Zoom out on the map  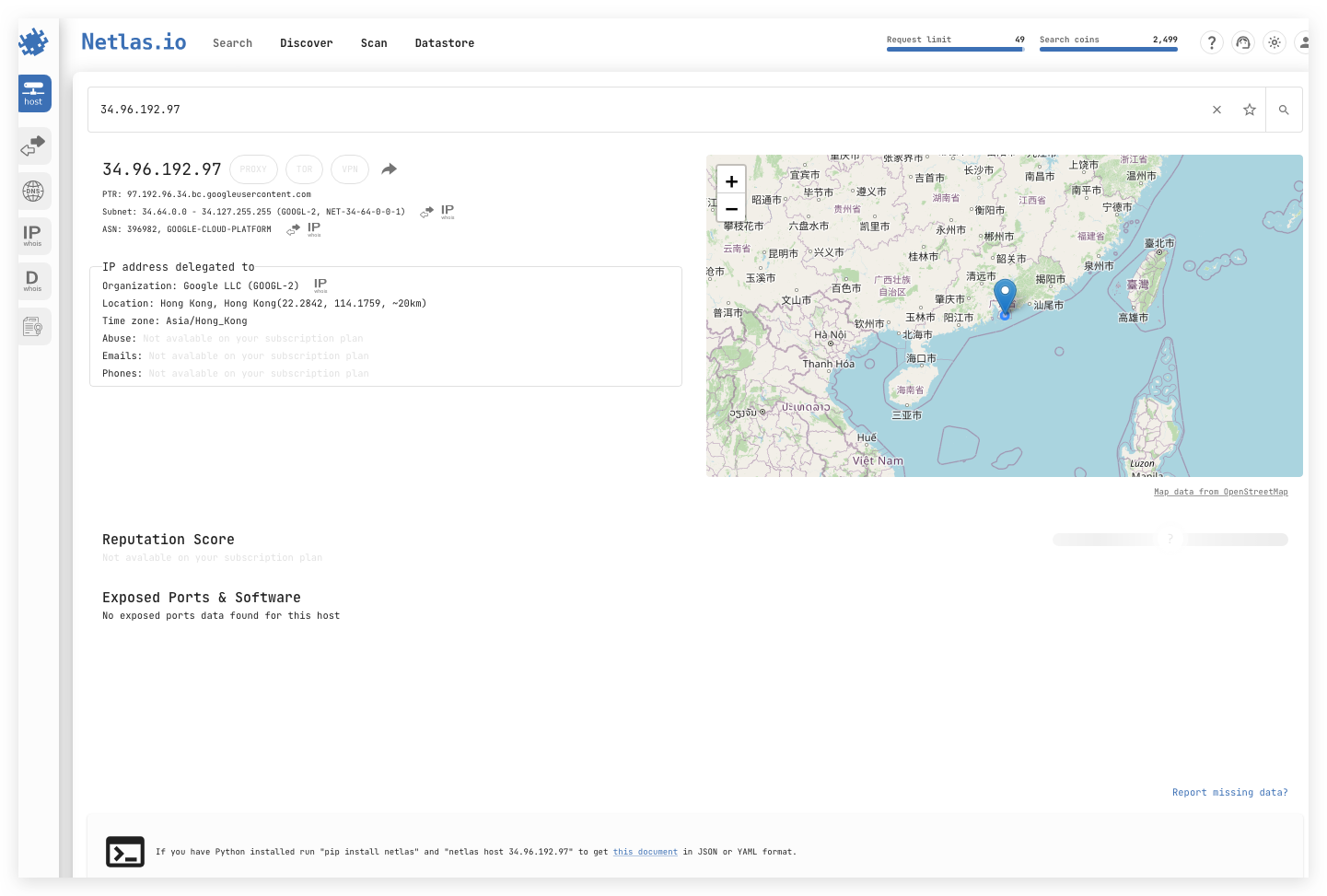[731, 209]
